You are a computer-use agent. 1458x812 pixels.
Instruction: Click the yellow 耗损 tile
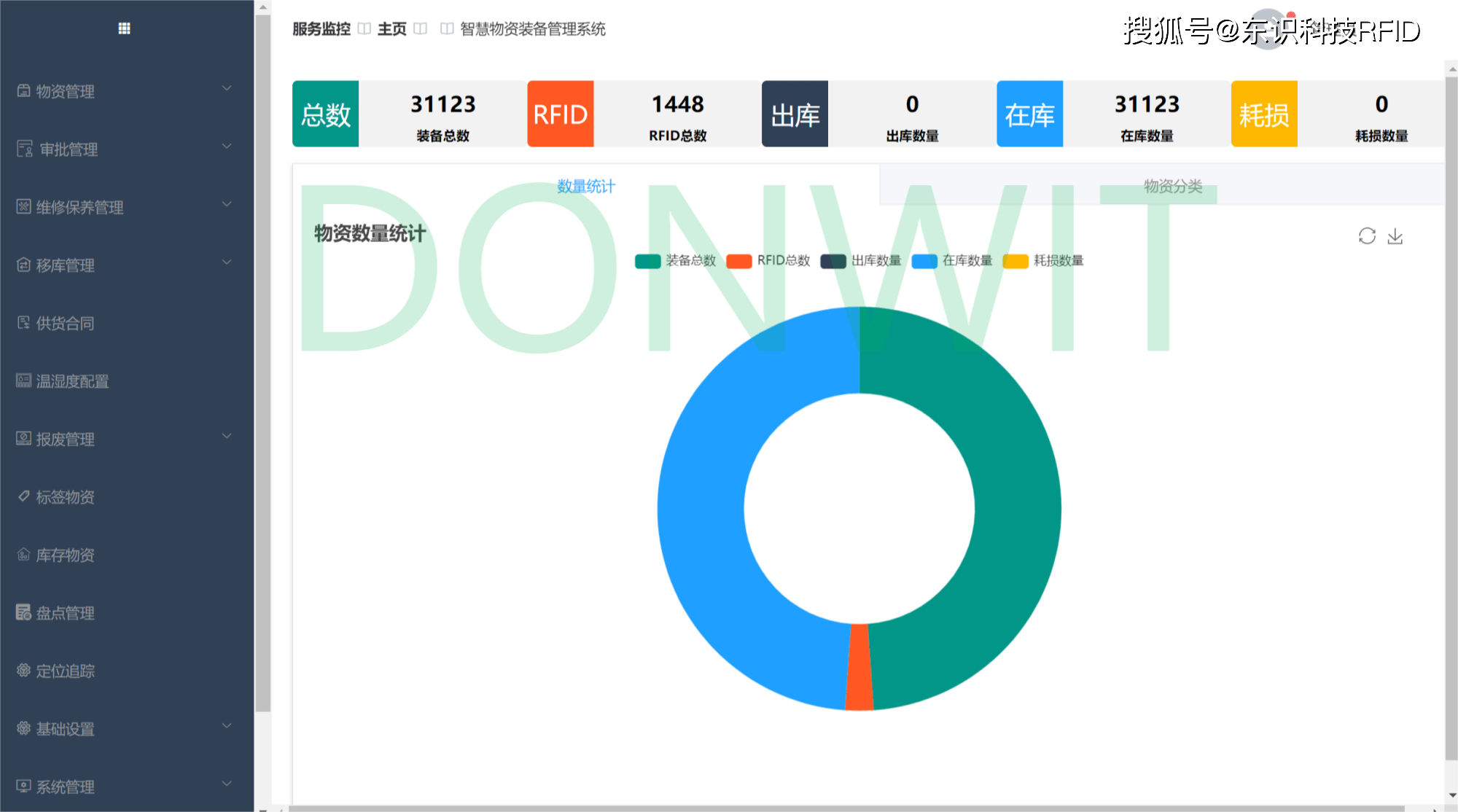tap(1265, 114)
